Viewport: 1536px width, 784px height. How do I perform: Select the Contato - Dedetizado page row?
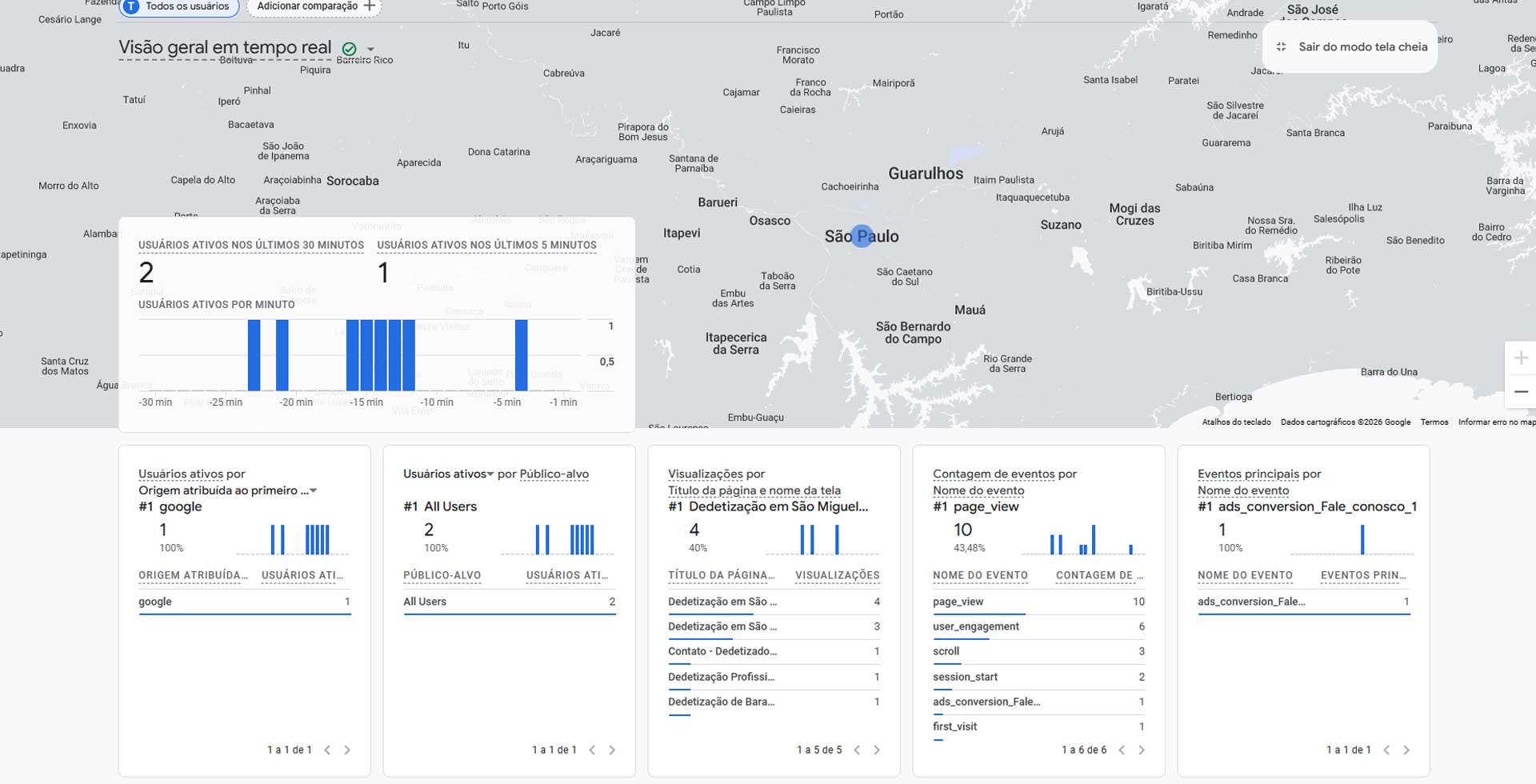tap(722, 651)
